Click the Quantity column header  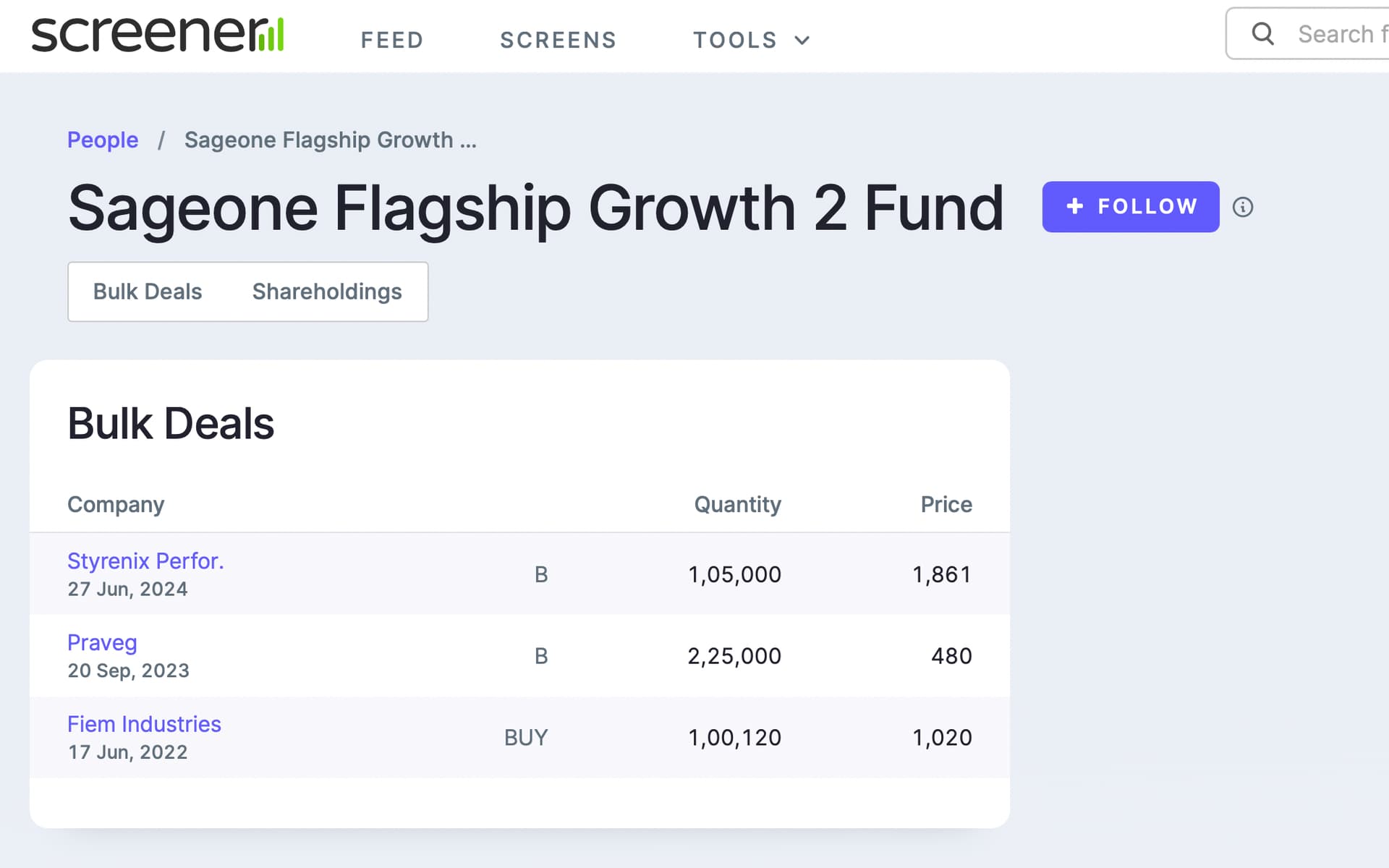point(738,504)
